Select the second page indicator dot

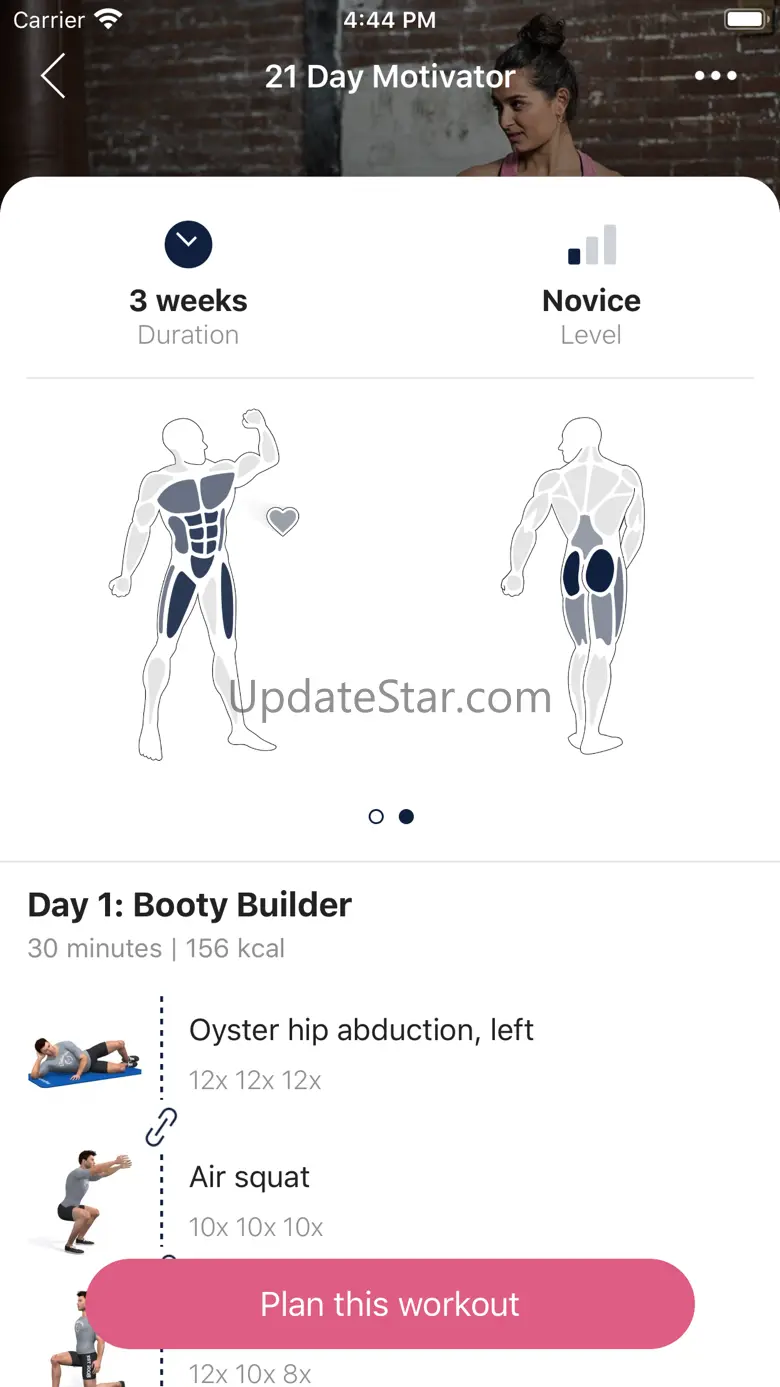coord(406,817)
